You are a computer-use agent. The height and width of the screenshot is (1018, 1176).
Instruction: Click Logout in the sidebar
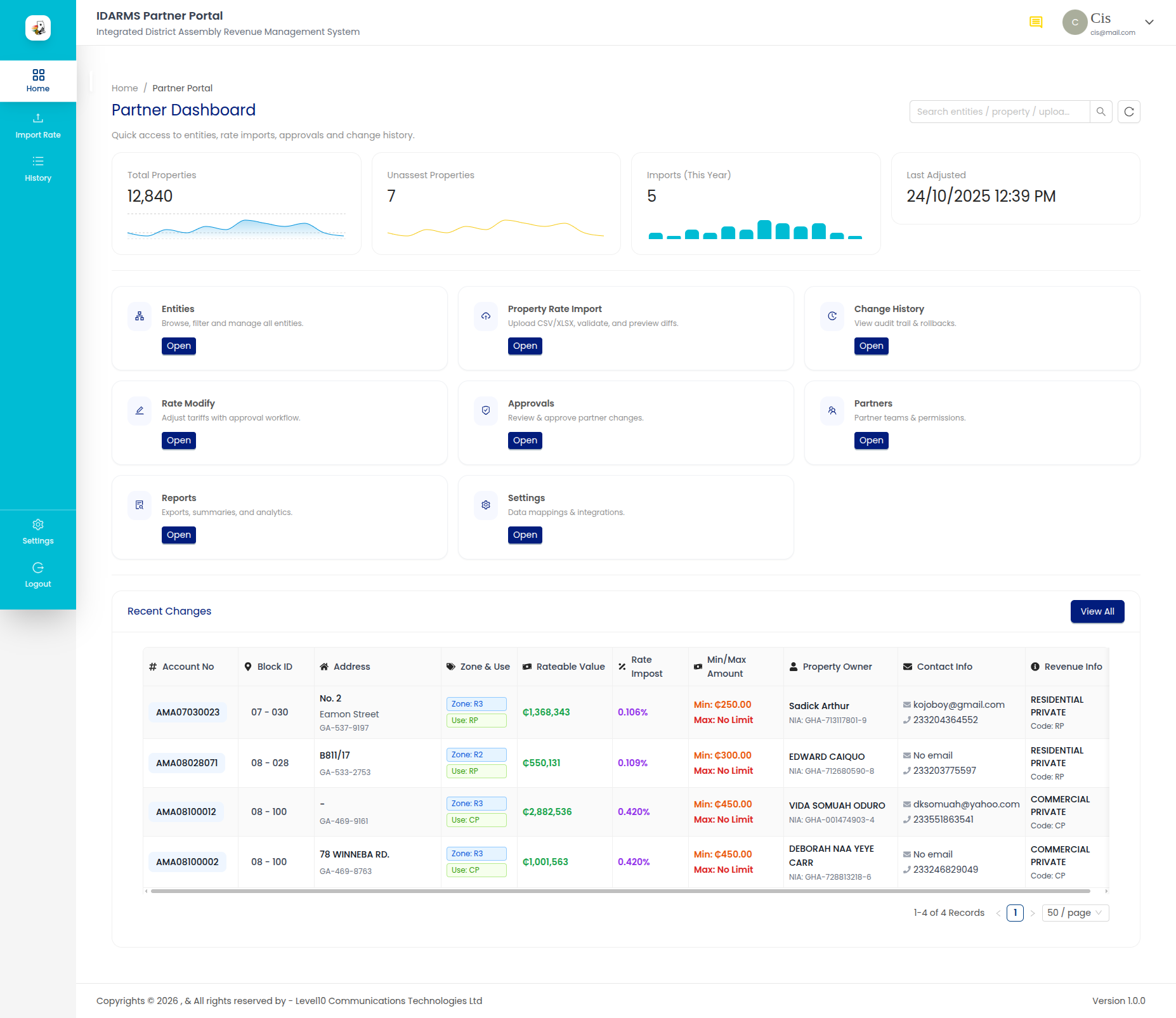[38, 575]
